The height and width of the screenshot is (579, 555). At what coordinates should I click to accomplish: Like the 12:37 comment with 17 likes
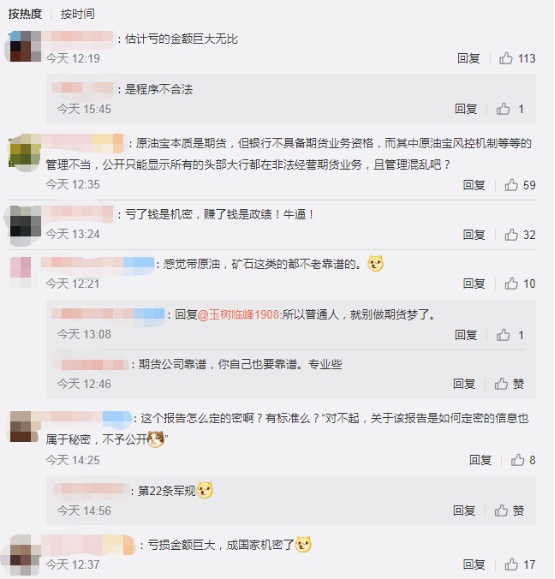coord(511,564)
